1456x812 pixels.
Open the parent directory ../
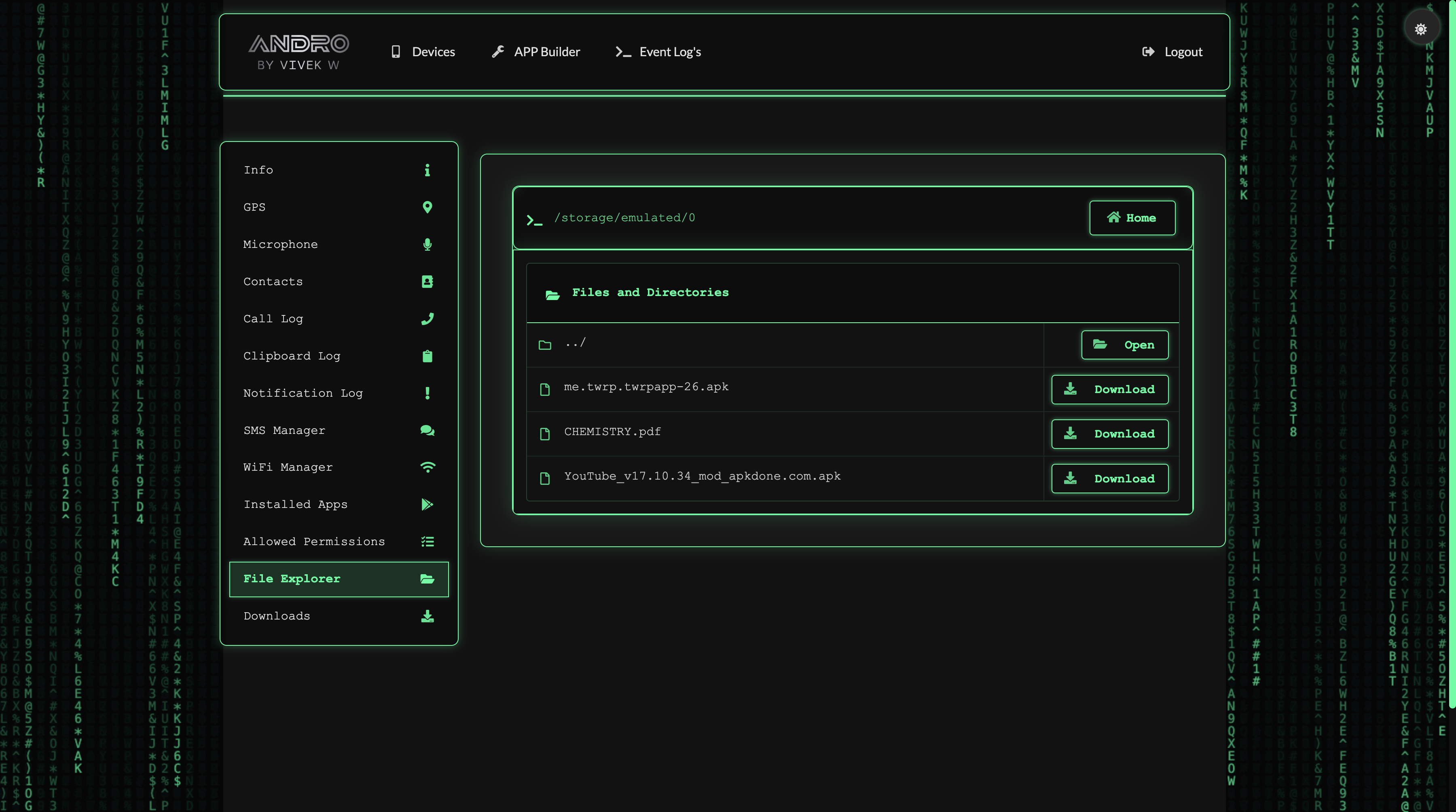[x=1125, y=345]
